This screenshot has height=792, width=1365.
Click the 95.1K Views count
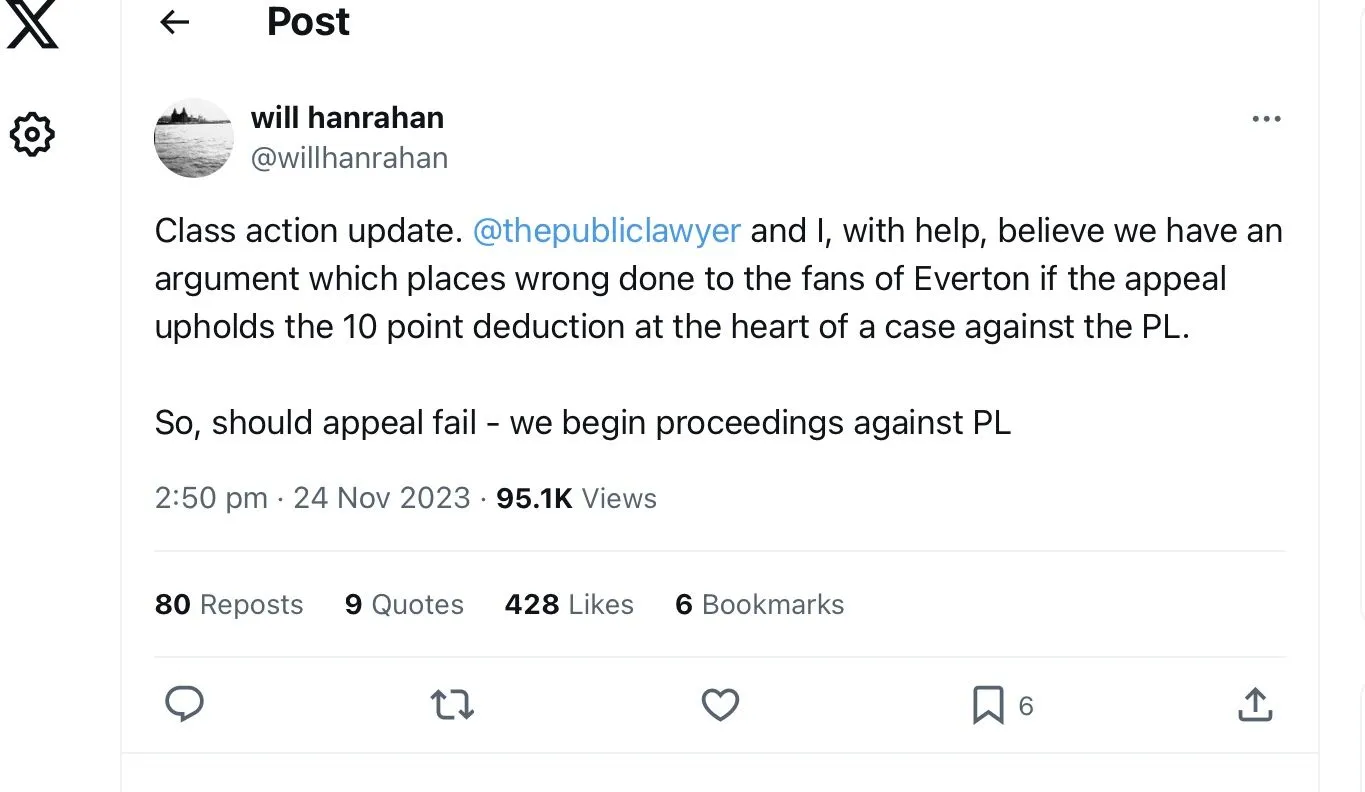point(576,498)
